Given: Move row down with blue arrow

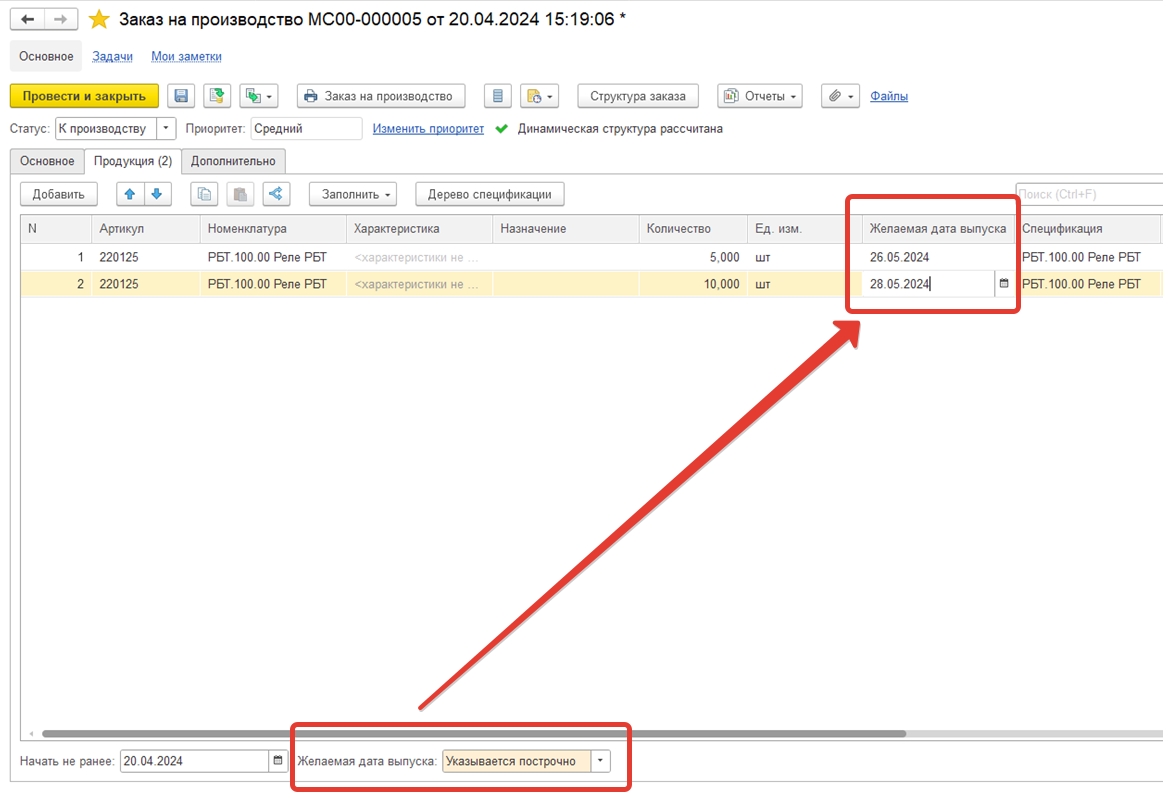Looking at the screenshot, I should [x=157, y=194].
